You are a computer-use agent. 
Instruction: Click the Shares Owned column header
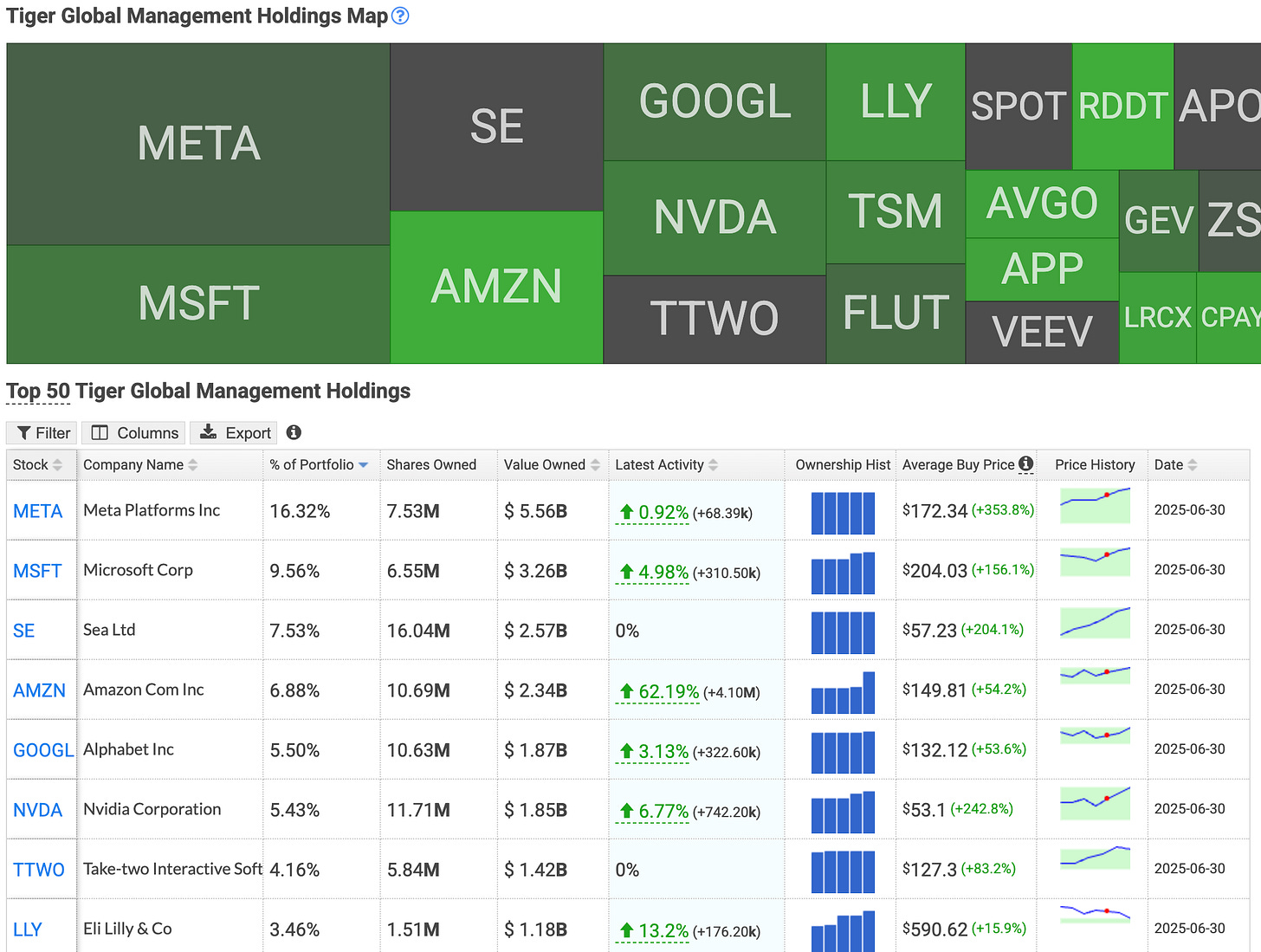point(431,465)
